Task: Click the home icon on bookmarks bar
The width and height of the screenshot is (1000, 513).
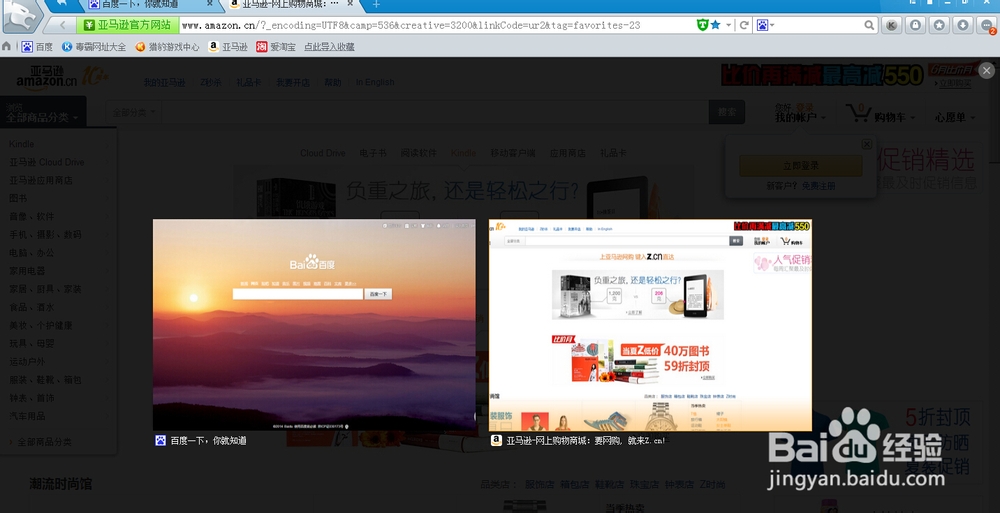Action: point(7,46)
